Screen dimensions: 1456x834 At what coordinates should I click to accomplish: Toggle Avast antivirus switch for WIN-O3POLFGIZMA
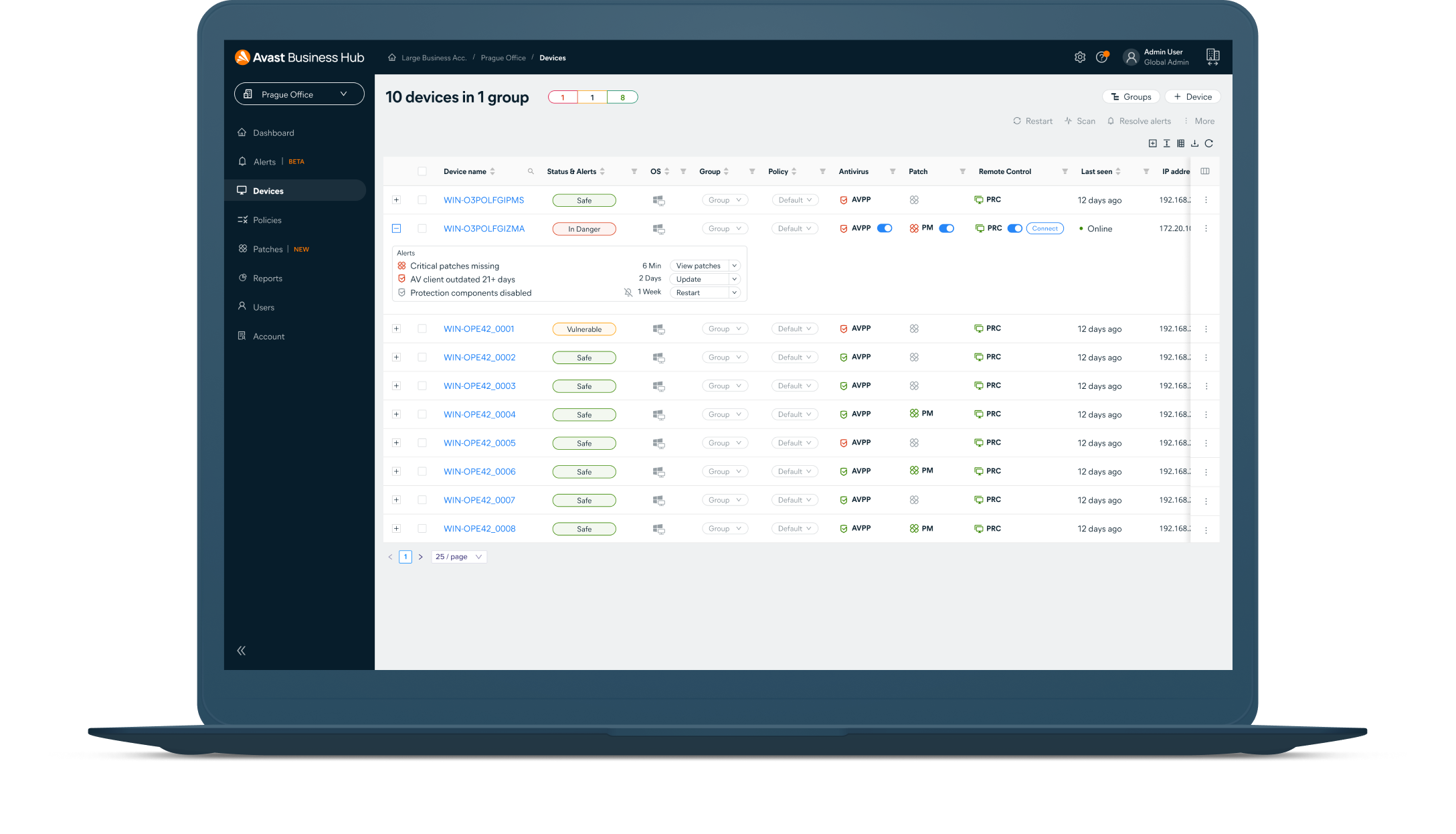point(884,229)
